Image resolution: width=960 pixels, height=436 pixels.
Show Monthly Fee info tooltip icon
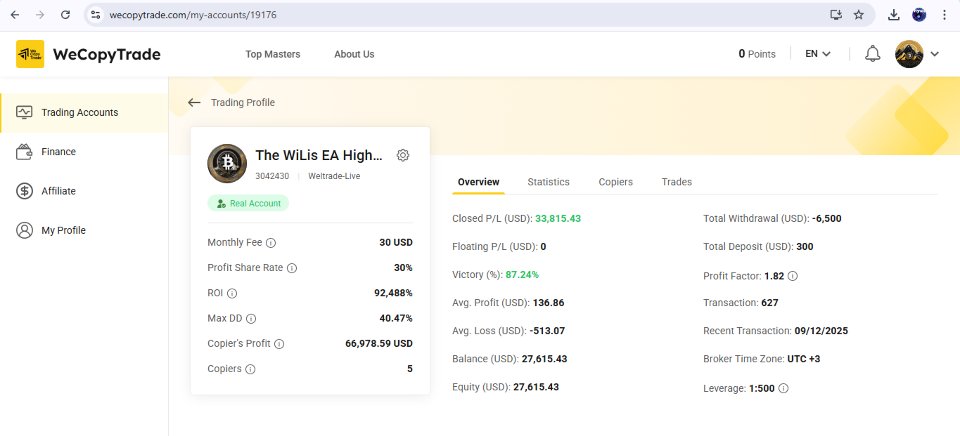271,243
